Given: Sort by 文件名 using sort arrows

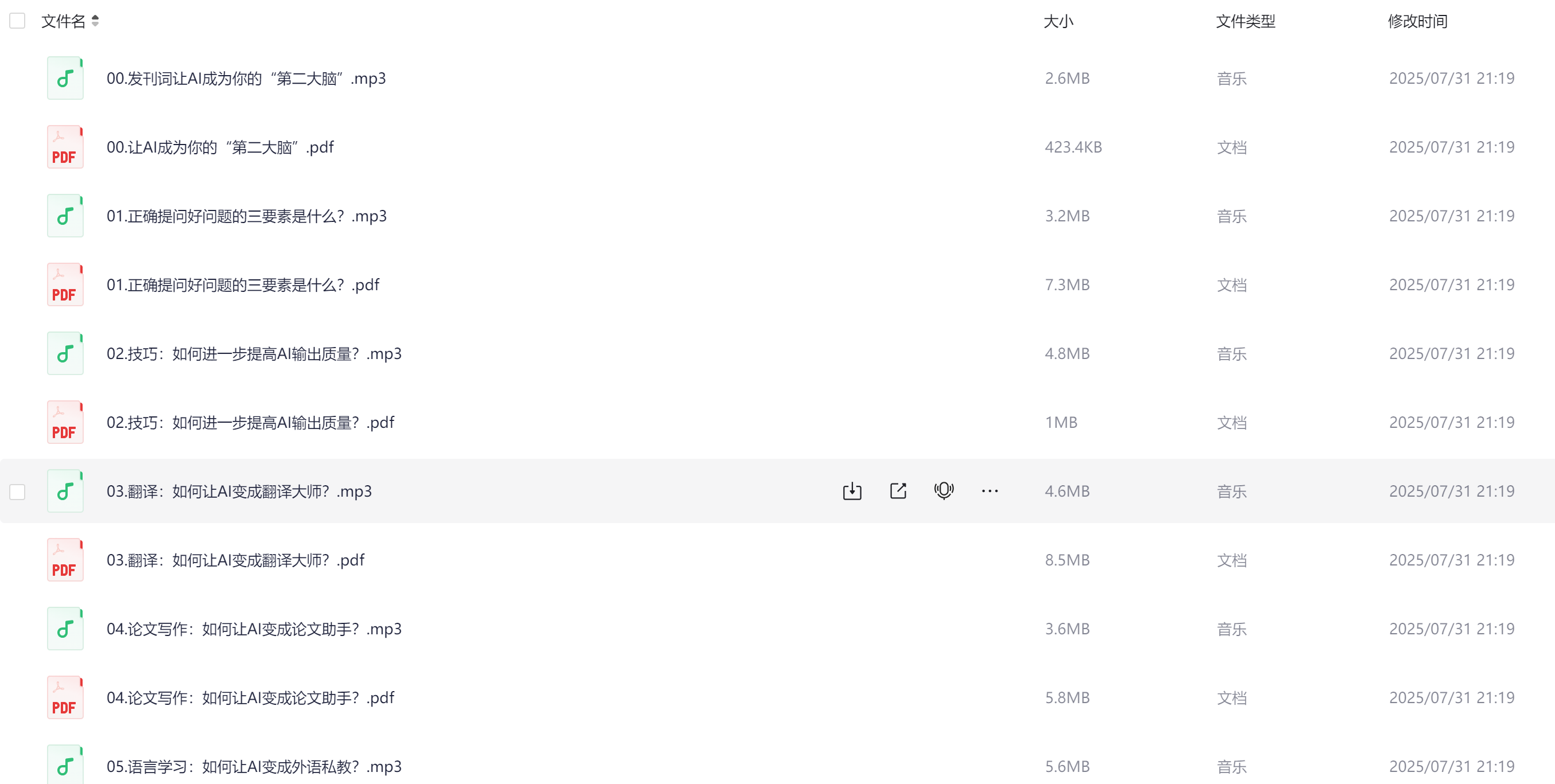Looking at the screenshot, I should pyautogui.click(x=95, y=21).
